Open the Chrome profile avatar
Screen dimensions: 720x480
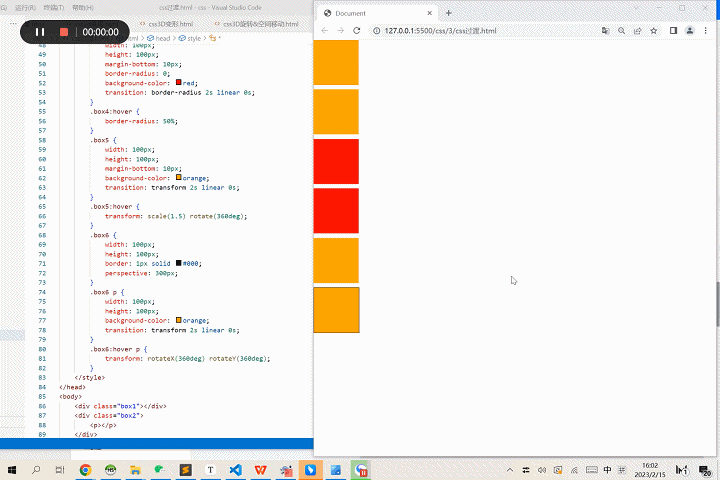click(690, 31)
